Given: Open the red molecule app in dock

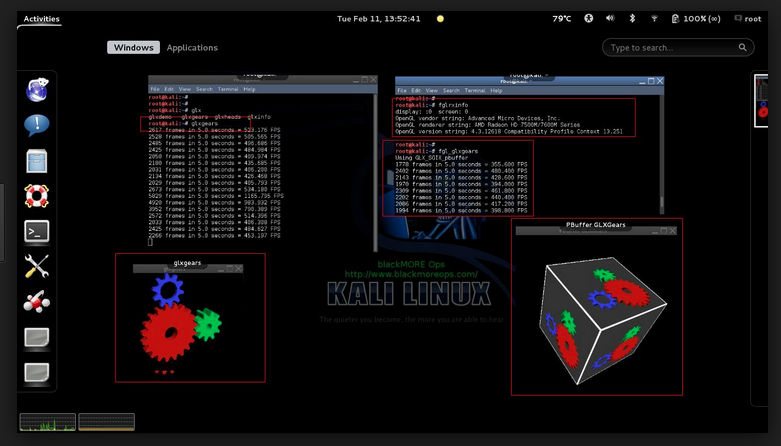Looking at the screenshot, I should (37, 301).
